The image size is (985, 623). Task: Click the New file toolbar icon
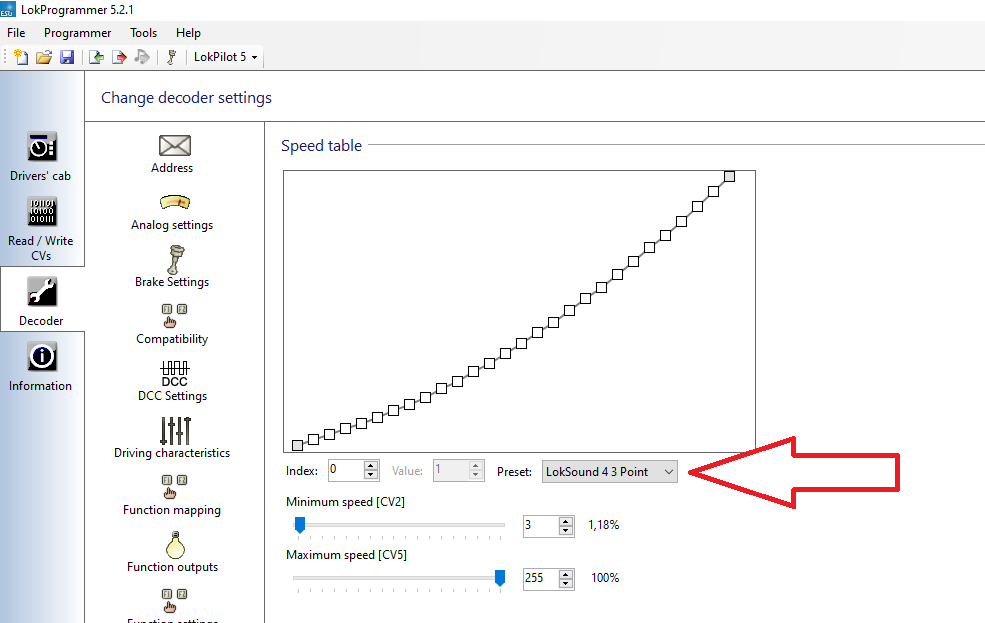coord(20,57)
